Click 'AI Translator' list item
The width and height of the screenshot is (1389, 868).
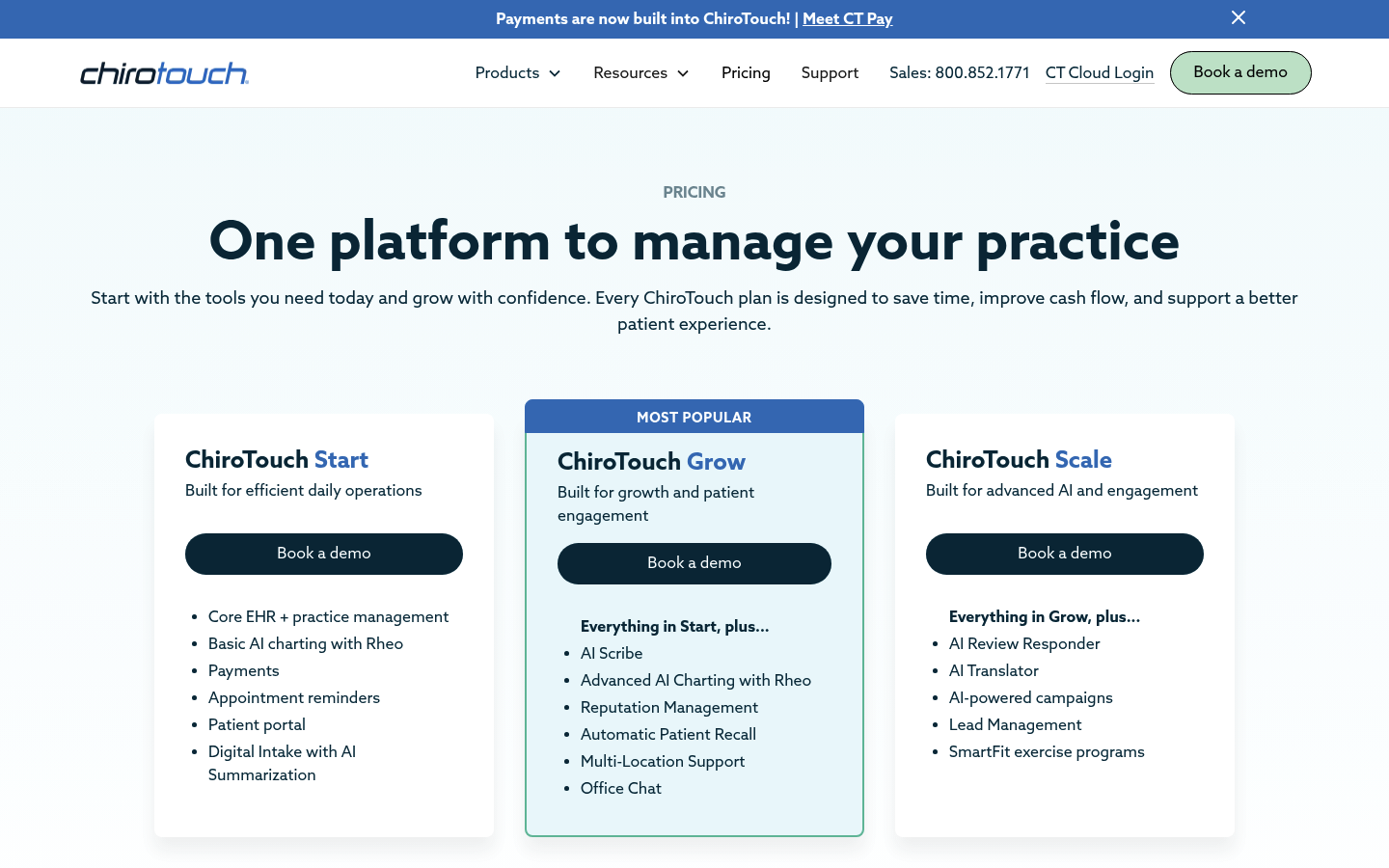(x=994, y=670)
